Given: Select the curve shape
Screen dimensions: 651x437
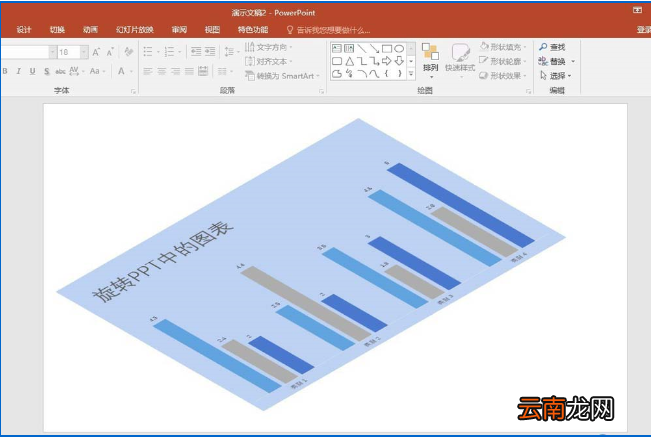Looking at the screenshot, I should tap(374, 74).
